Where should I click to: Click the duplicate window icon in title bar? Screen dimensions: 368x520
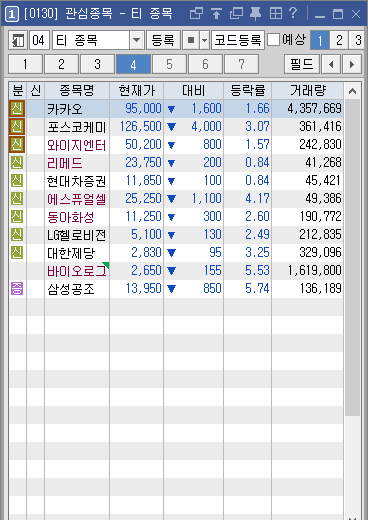pyautogui.click(x=236, y=14)
